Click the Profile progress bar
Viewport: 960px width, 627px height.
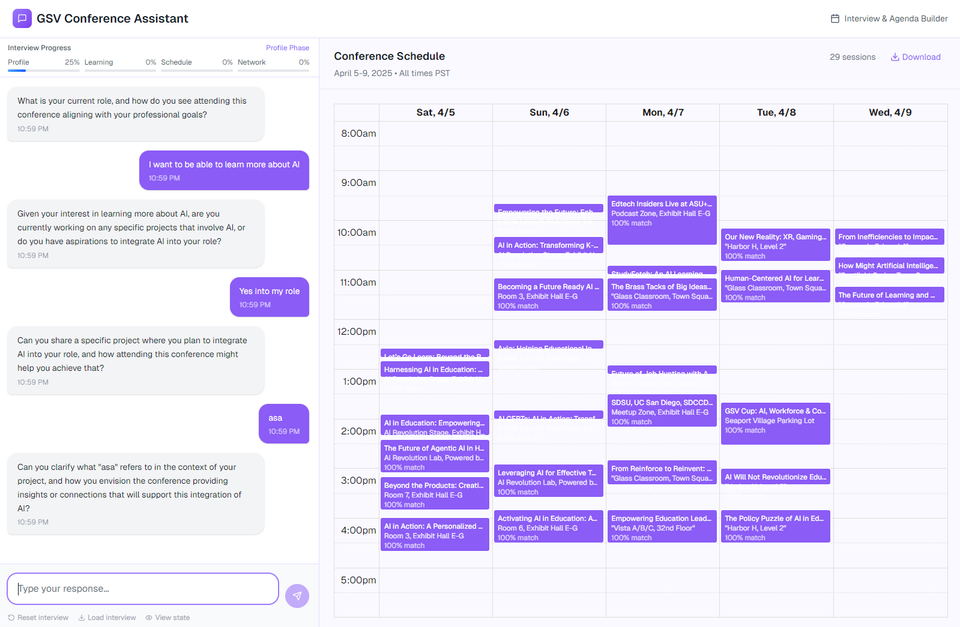click(x=43, y=70)
